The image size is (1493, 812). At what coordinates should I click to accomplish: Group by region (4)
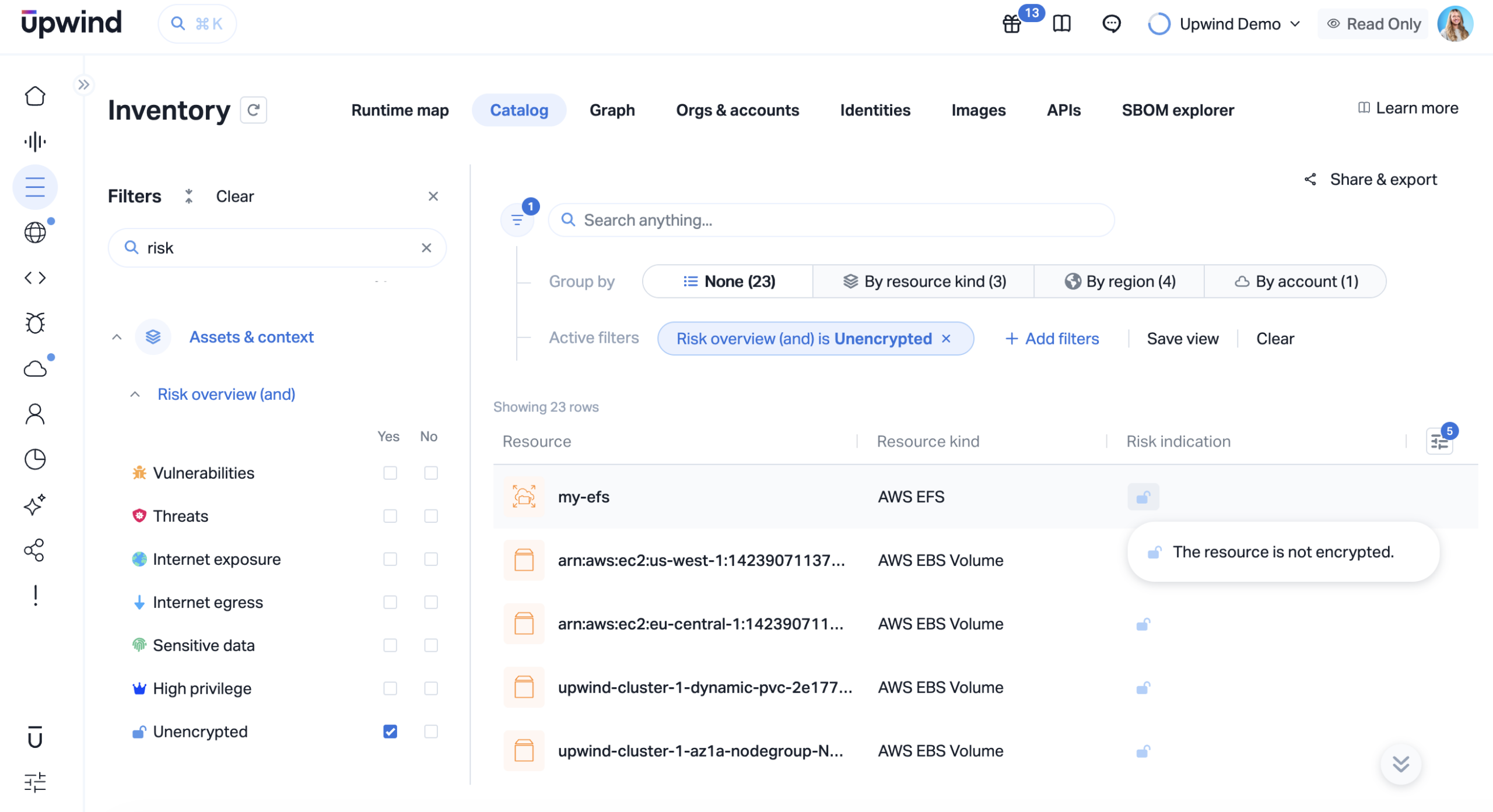(1120, 282)
